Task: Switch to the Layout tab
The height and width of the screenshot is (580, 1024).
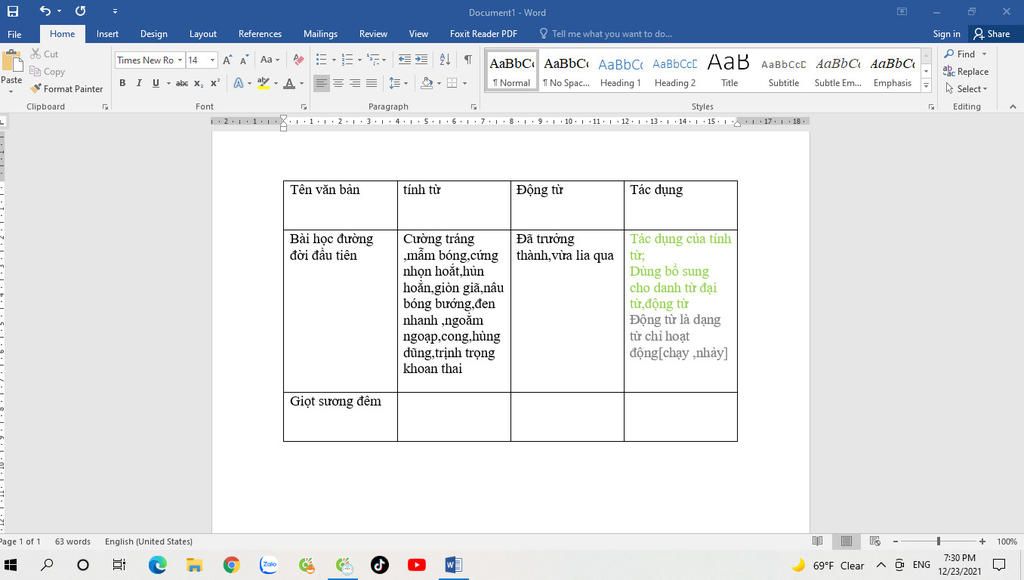Action: coord(202,34)
